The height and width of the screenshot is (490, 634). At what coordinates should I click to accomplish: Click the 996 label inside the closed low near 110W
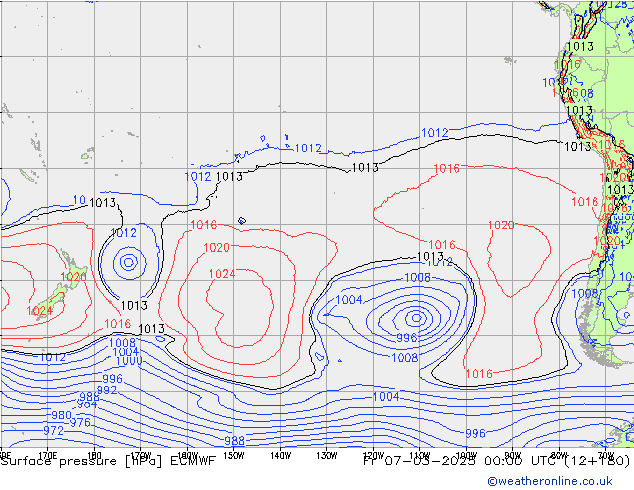406,338
